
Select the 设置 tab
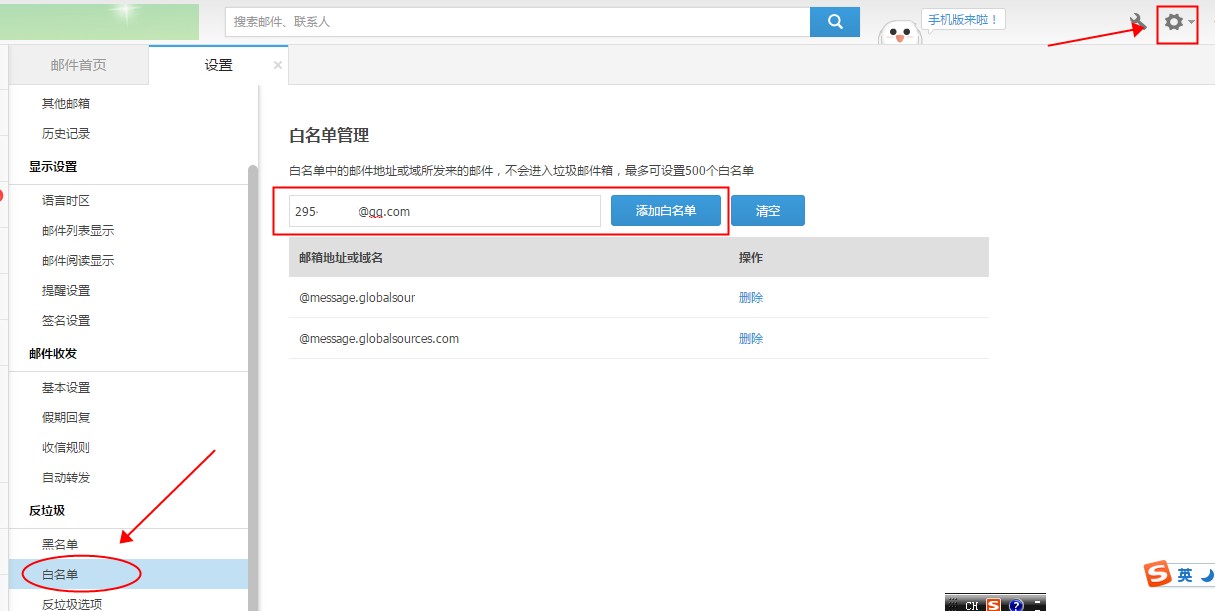coord(218,65)
